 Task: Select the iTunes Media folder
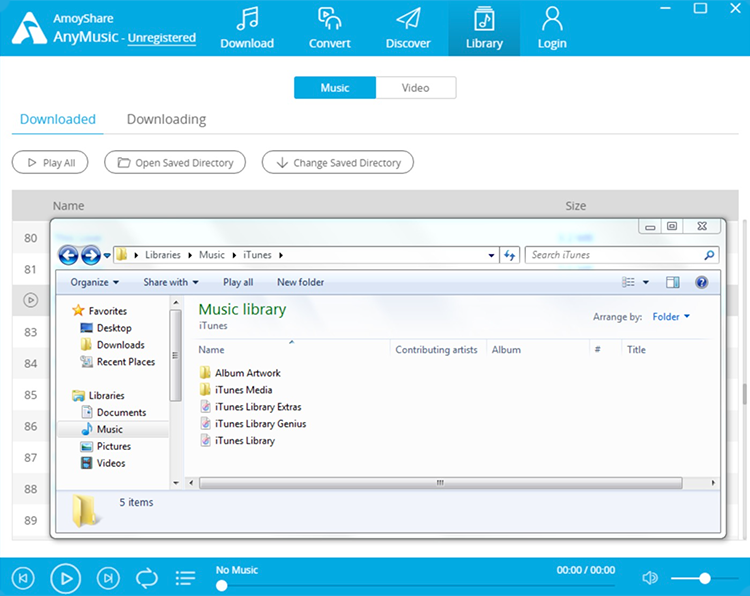[x=236, y=390]
